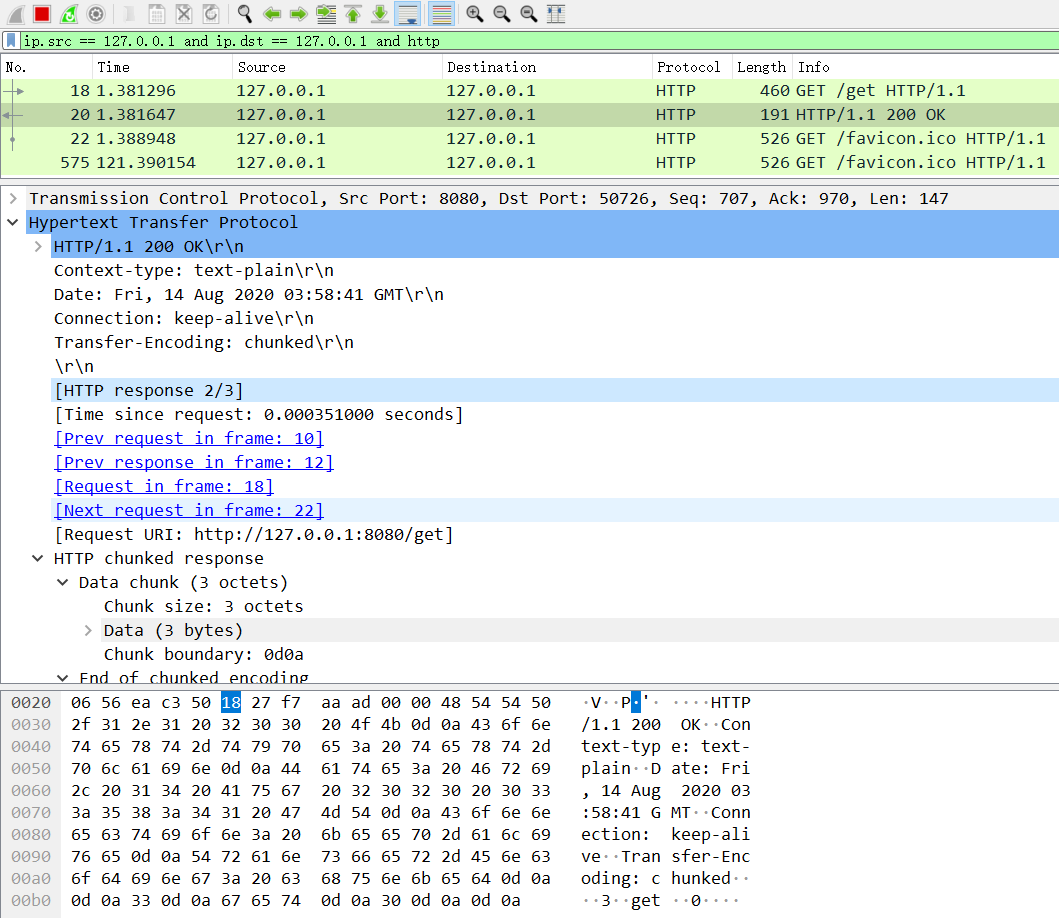The width and height of the screenshot is (1059, 918).
Task: Zoom in on the packet list
Action: click(474, 13)
